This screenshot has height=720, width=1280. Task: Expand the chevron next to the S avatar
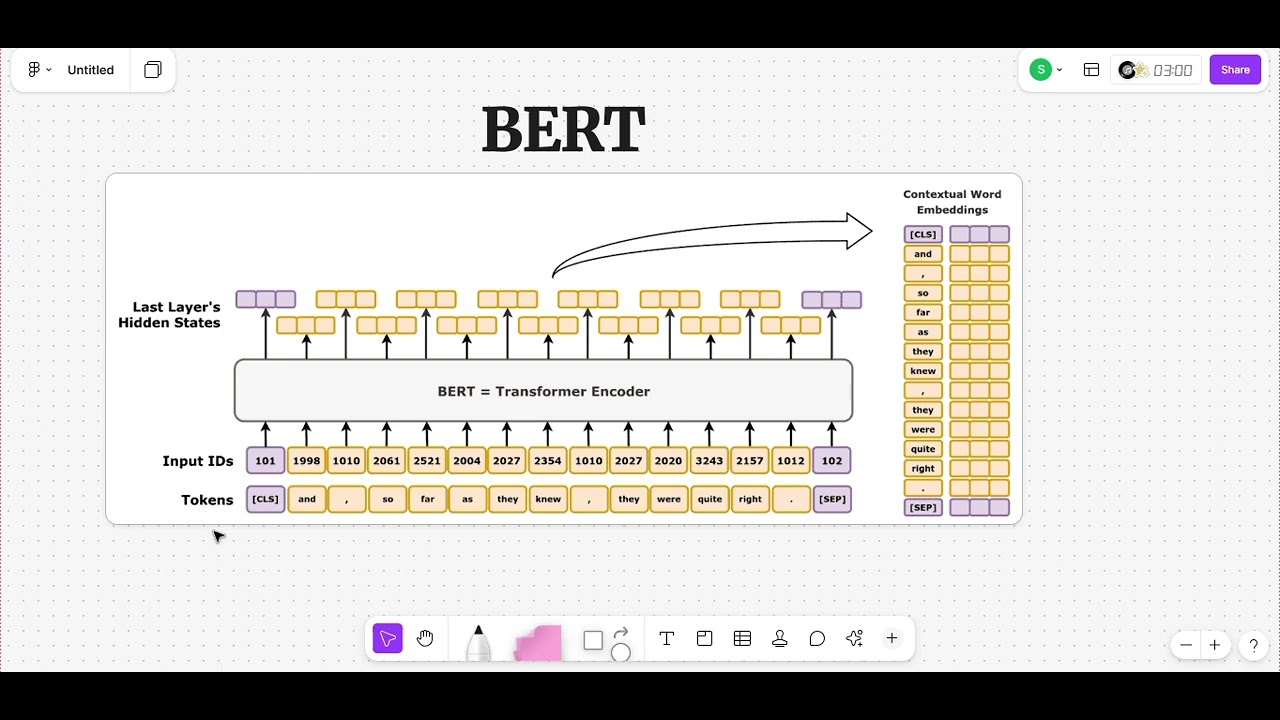click(x=1060, y=70)
